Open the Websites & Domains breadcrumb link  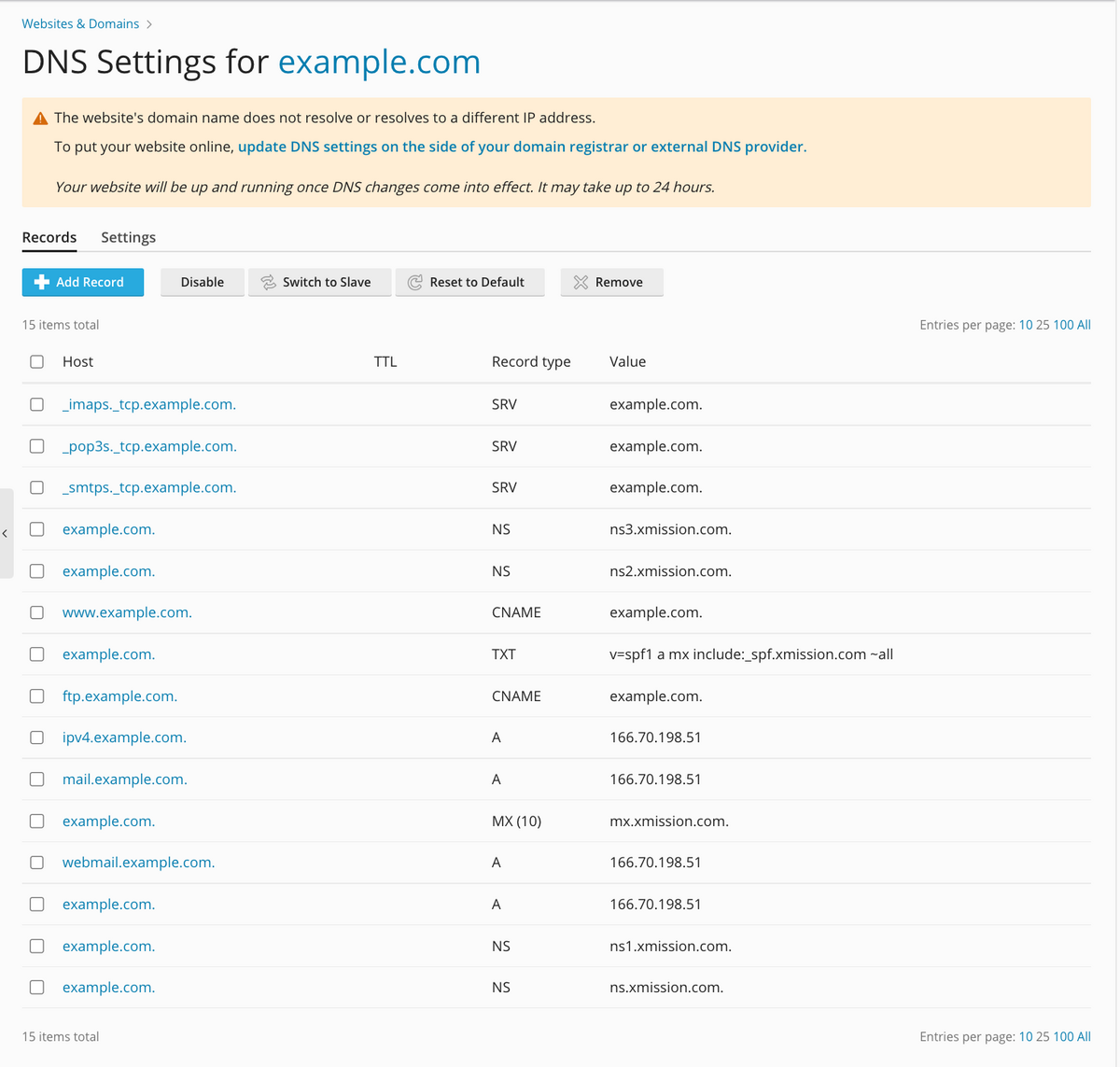tap(80, 24)
